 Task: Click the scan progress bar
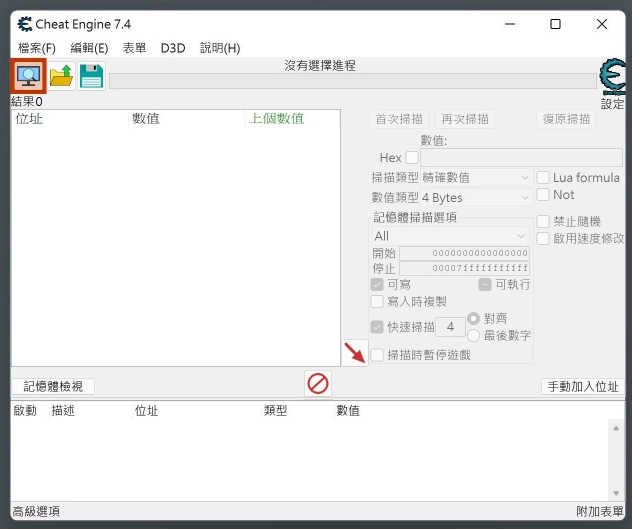353,81
